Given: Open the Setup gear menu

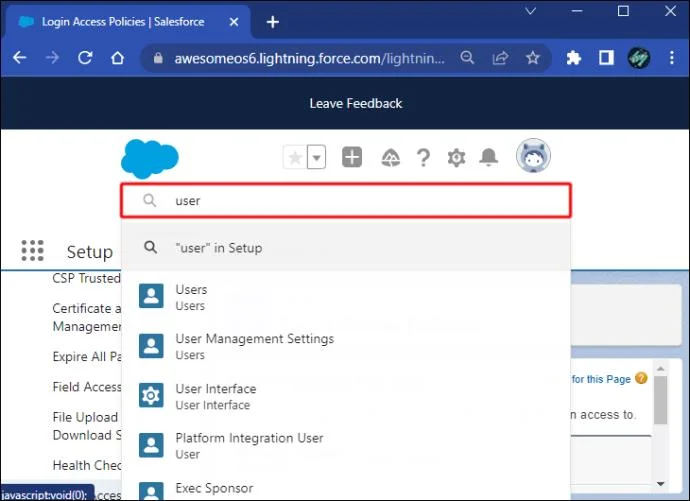Looking at the screenshot, I should click(456, 157).
